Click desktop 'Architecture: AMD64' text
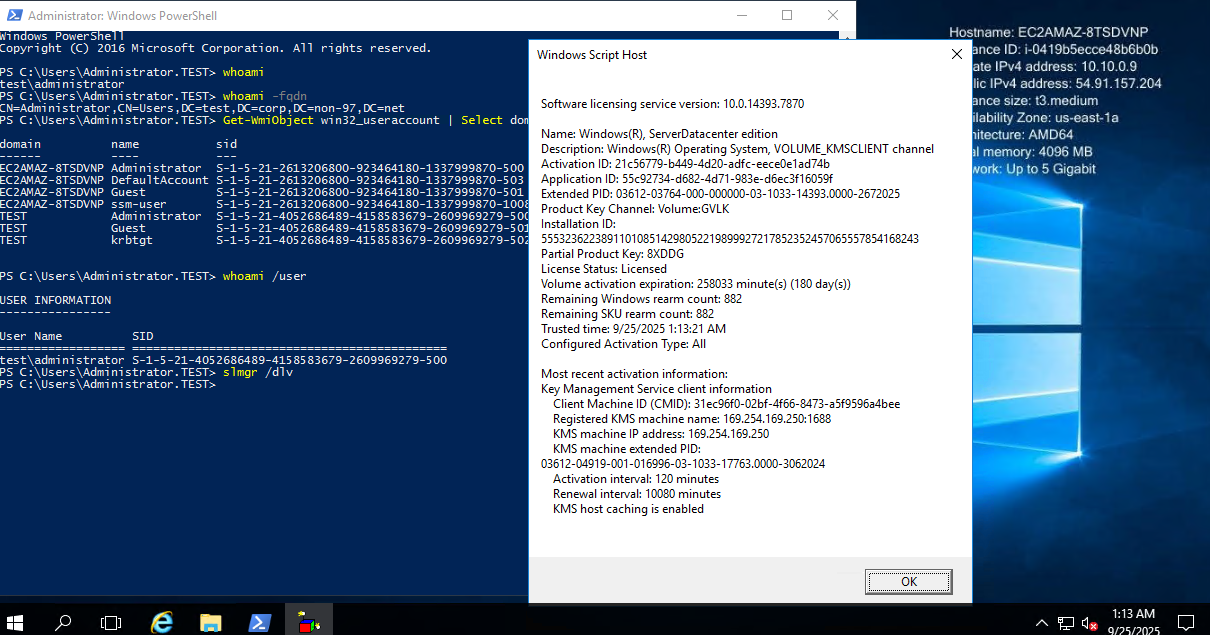The image size is (1210, 635). click(x=1022, y=135)
